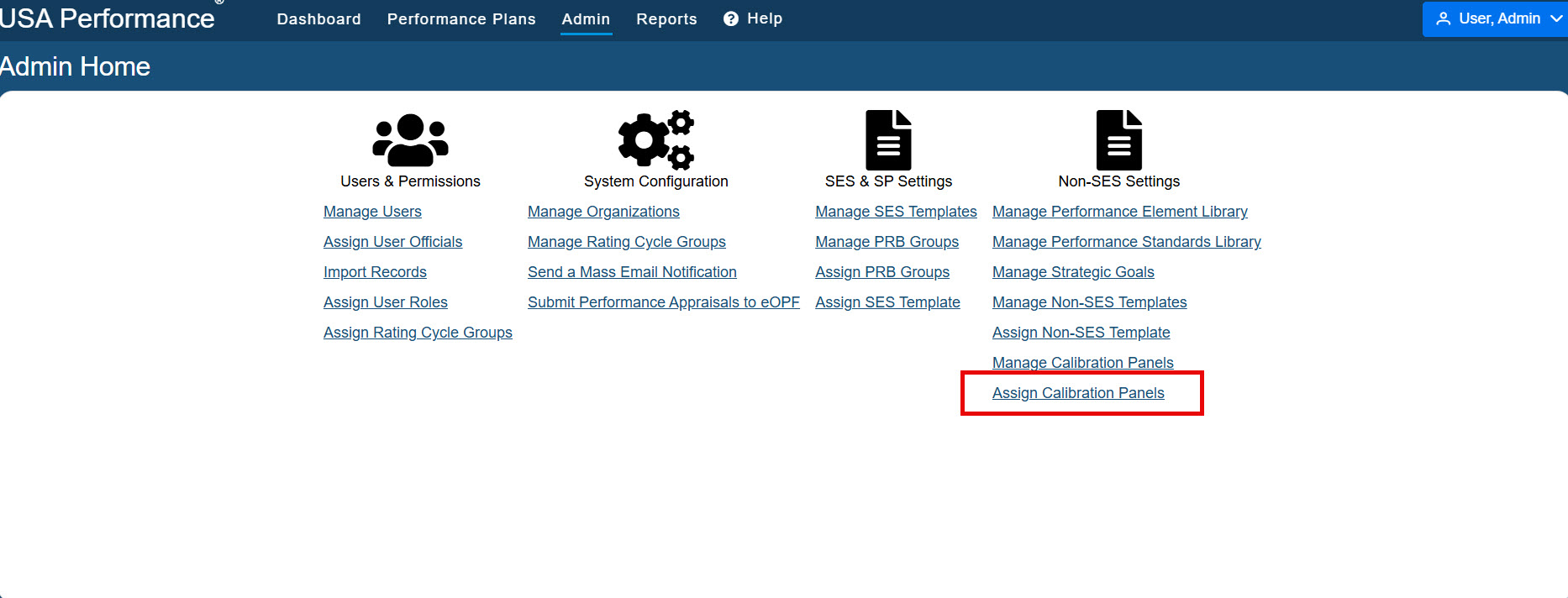This screenshot has width=1568, height=598.
Task: Open Manage Performance Standards Library
Action: 1127,242
